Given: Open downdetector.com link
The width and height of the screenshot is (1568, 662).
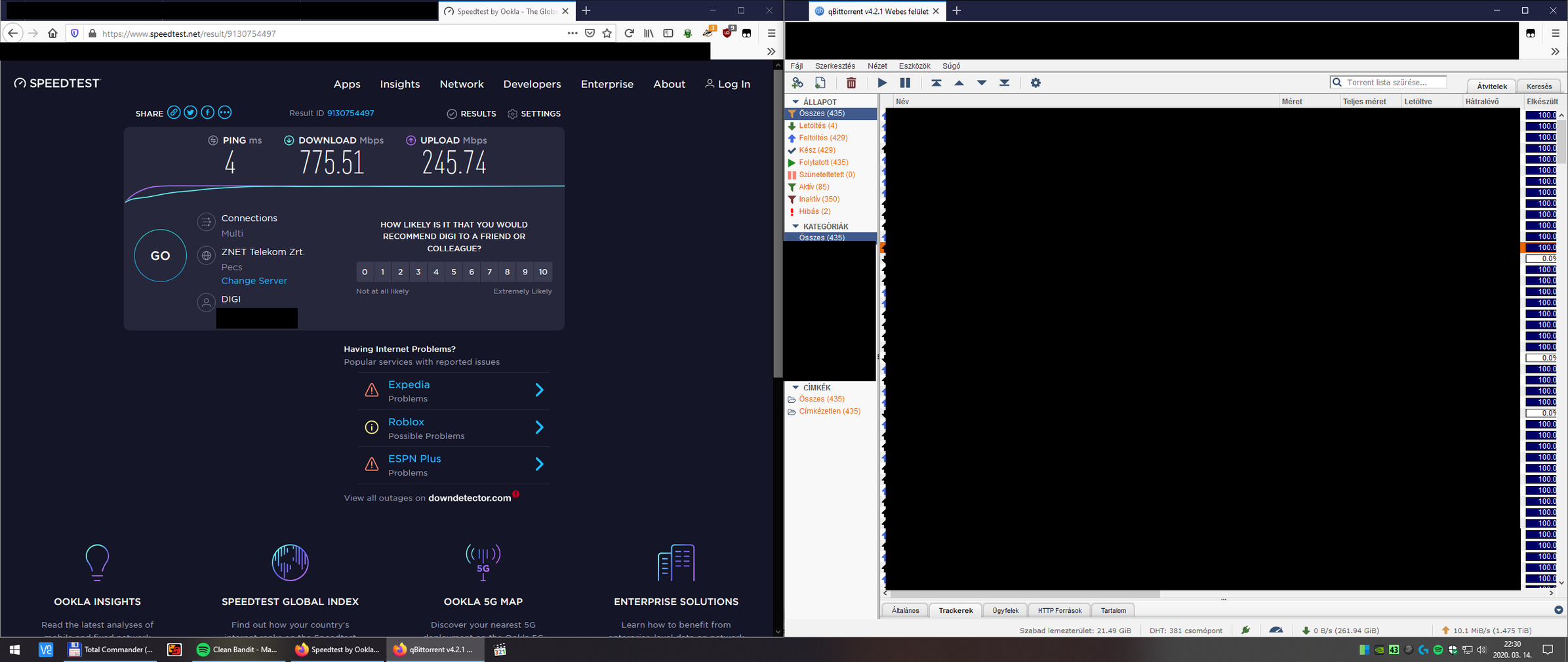Looking at the screenshot, I should [470, 498].
